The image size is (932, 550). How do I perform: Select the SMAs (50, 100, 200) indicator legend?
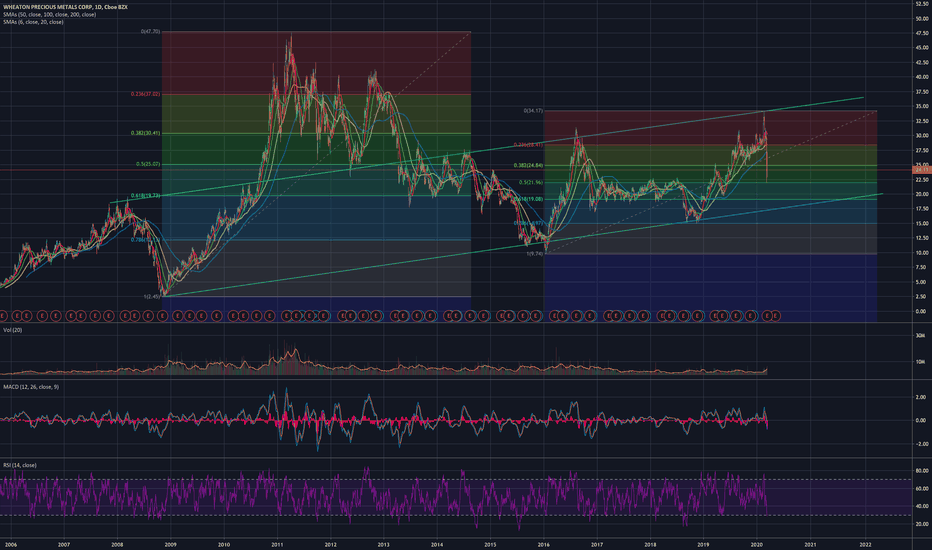coord(49,14)
